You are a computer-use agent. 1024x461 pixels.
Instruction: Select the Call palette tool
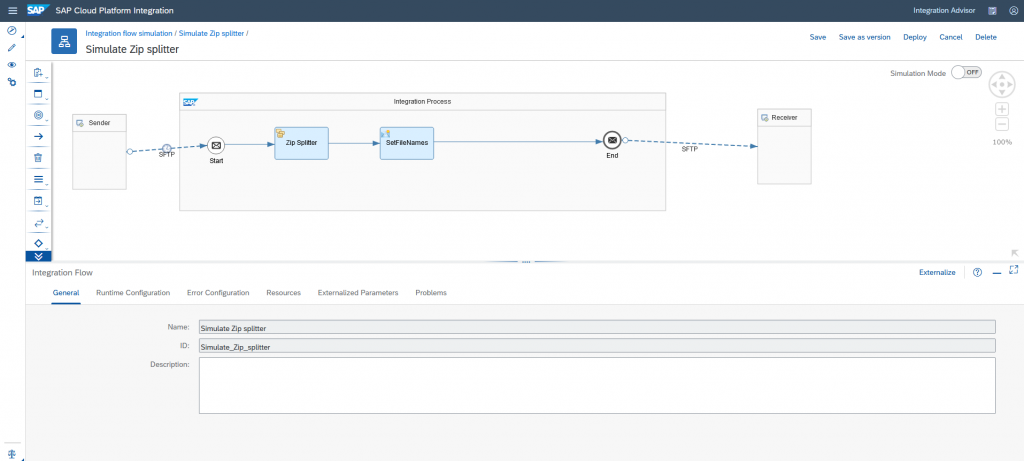(x=39, y=201)
